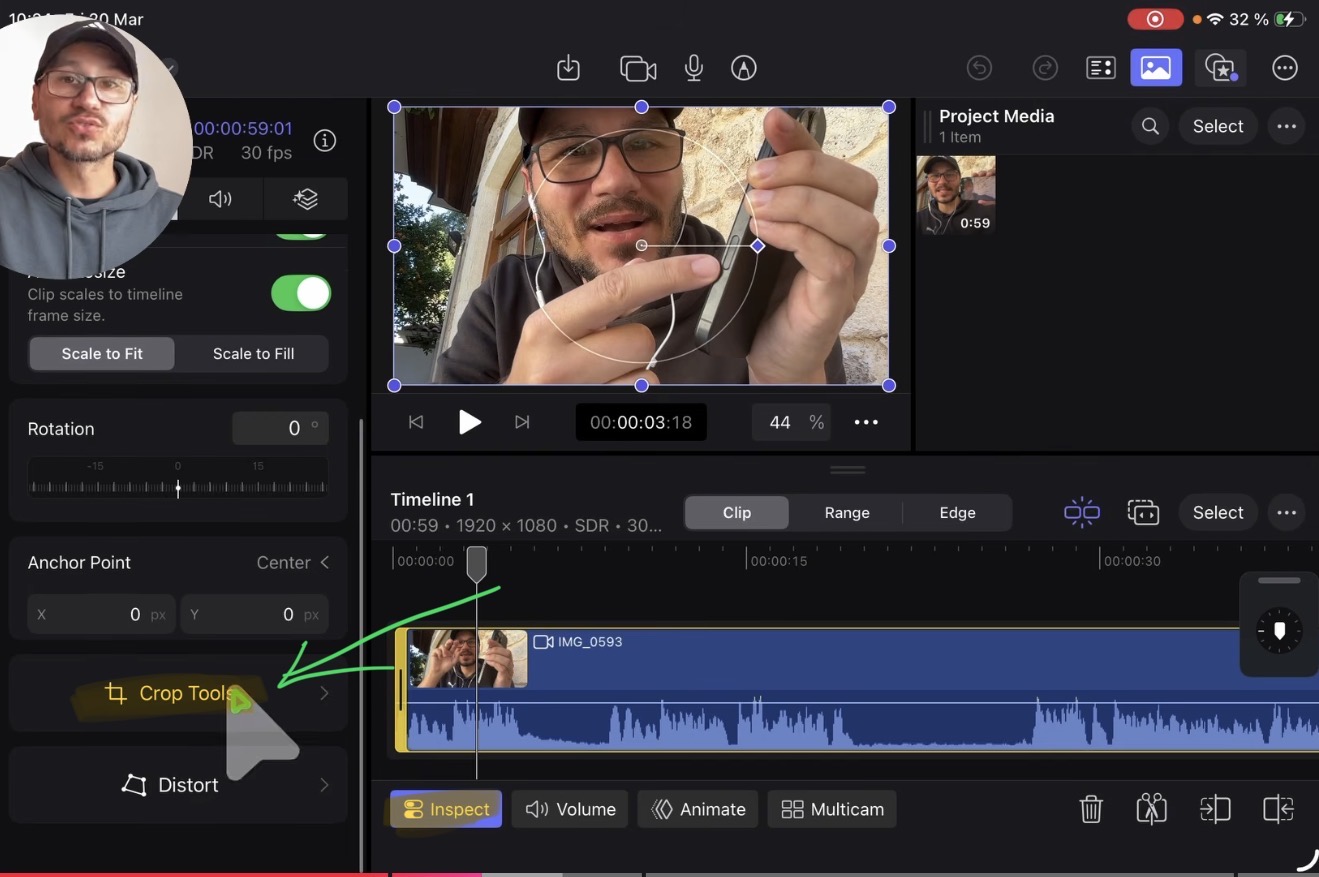Expand the Crop Tools section

pyautogui.click(x=178, y=692)
